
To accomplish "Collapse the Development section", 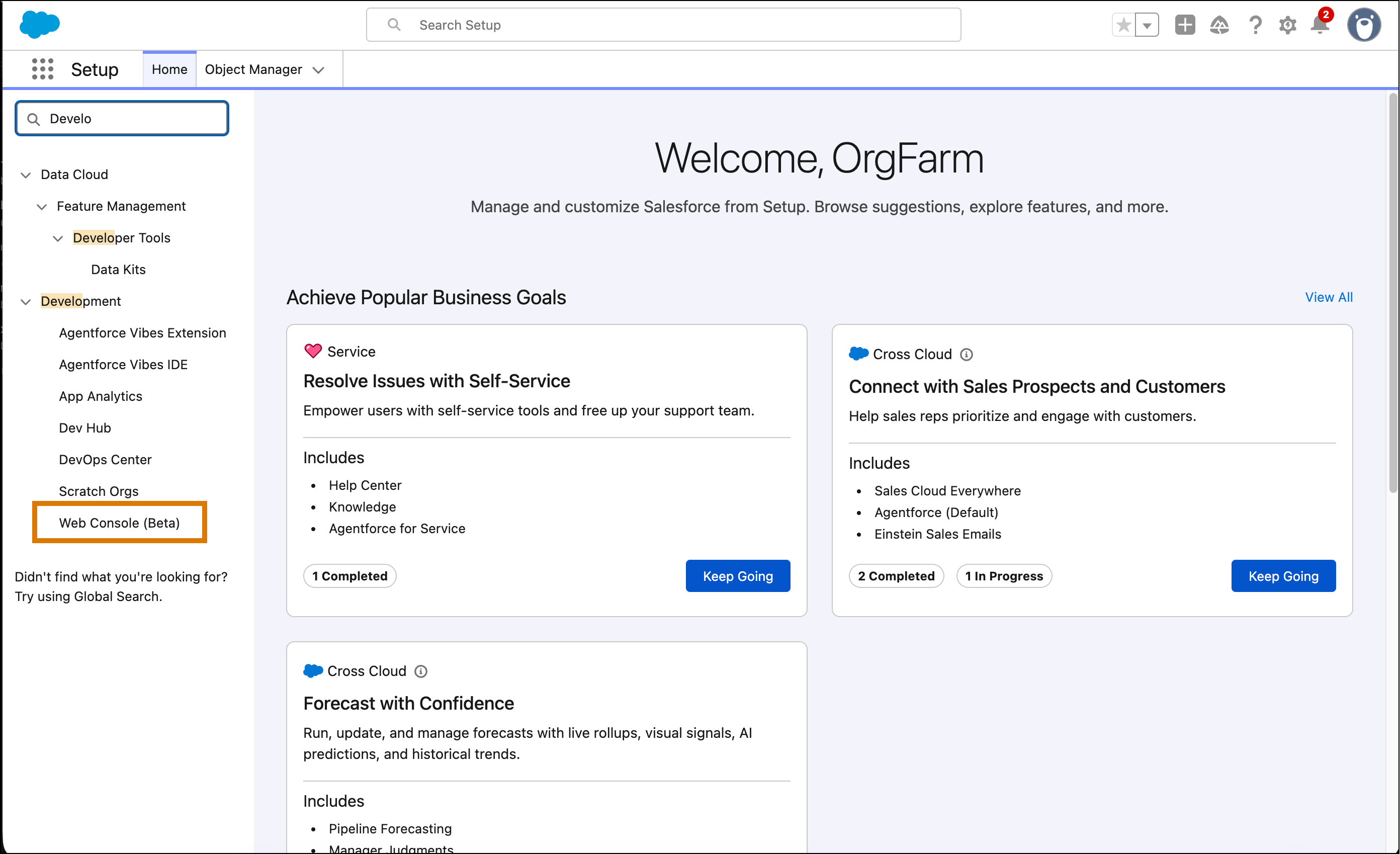I will [25, 301].
